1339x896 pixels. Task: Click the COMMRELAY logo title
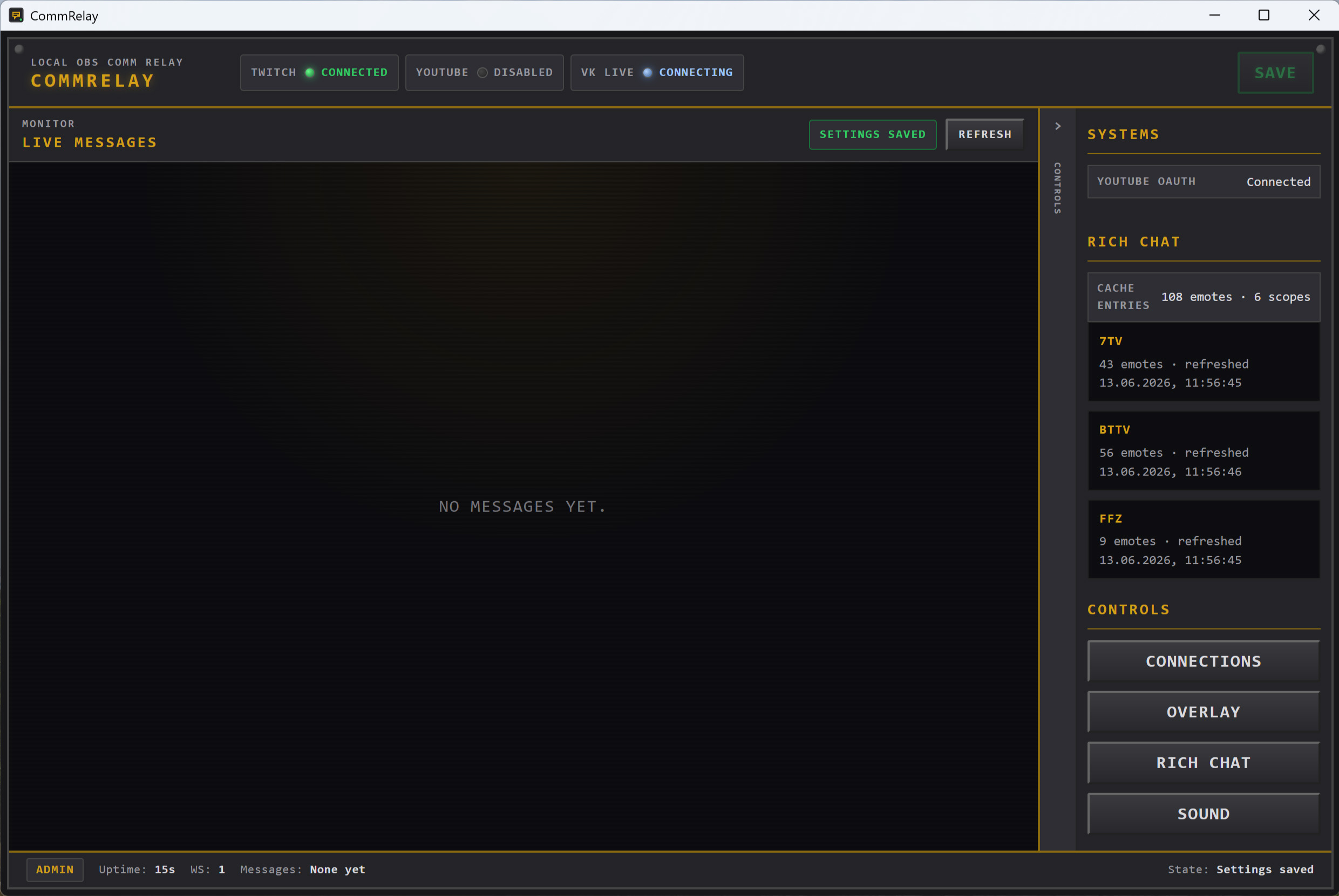coord(93,80)
